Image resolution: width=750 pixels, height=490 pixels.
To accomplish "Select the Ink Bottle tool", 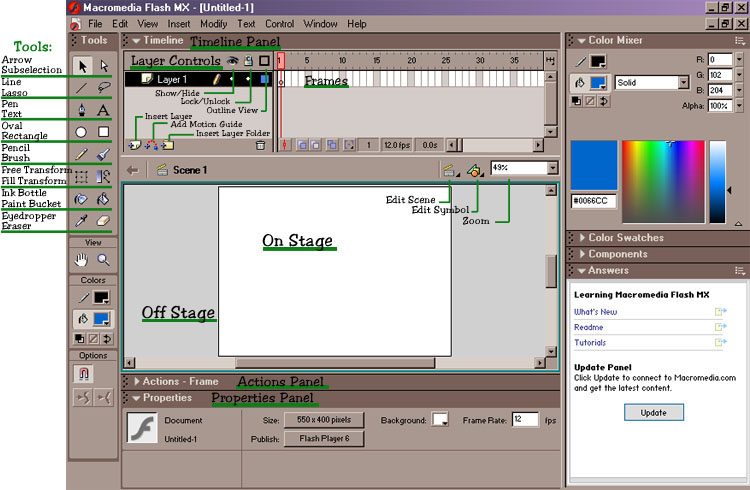I will pyautogui.click(x=82, y=199).
